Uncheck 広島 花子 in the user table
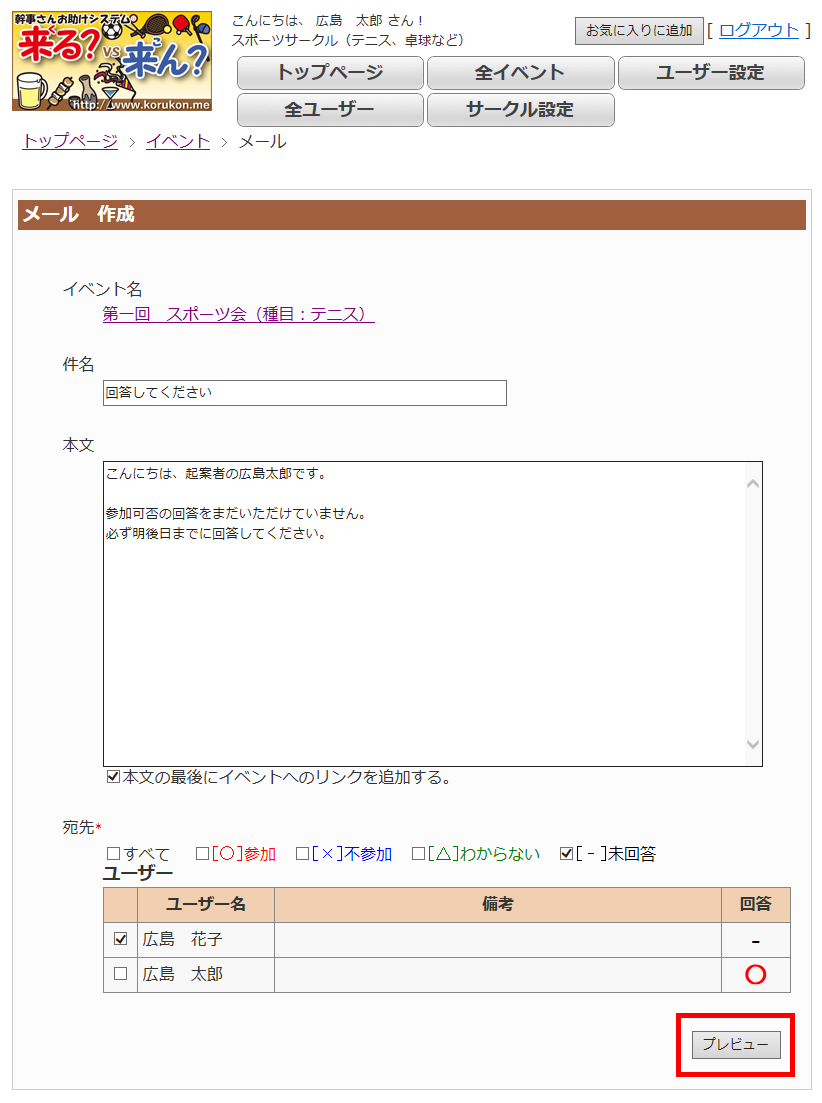The image size is (822, 1103). 120,939
